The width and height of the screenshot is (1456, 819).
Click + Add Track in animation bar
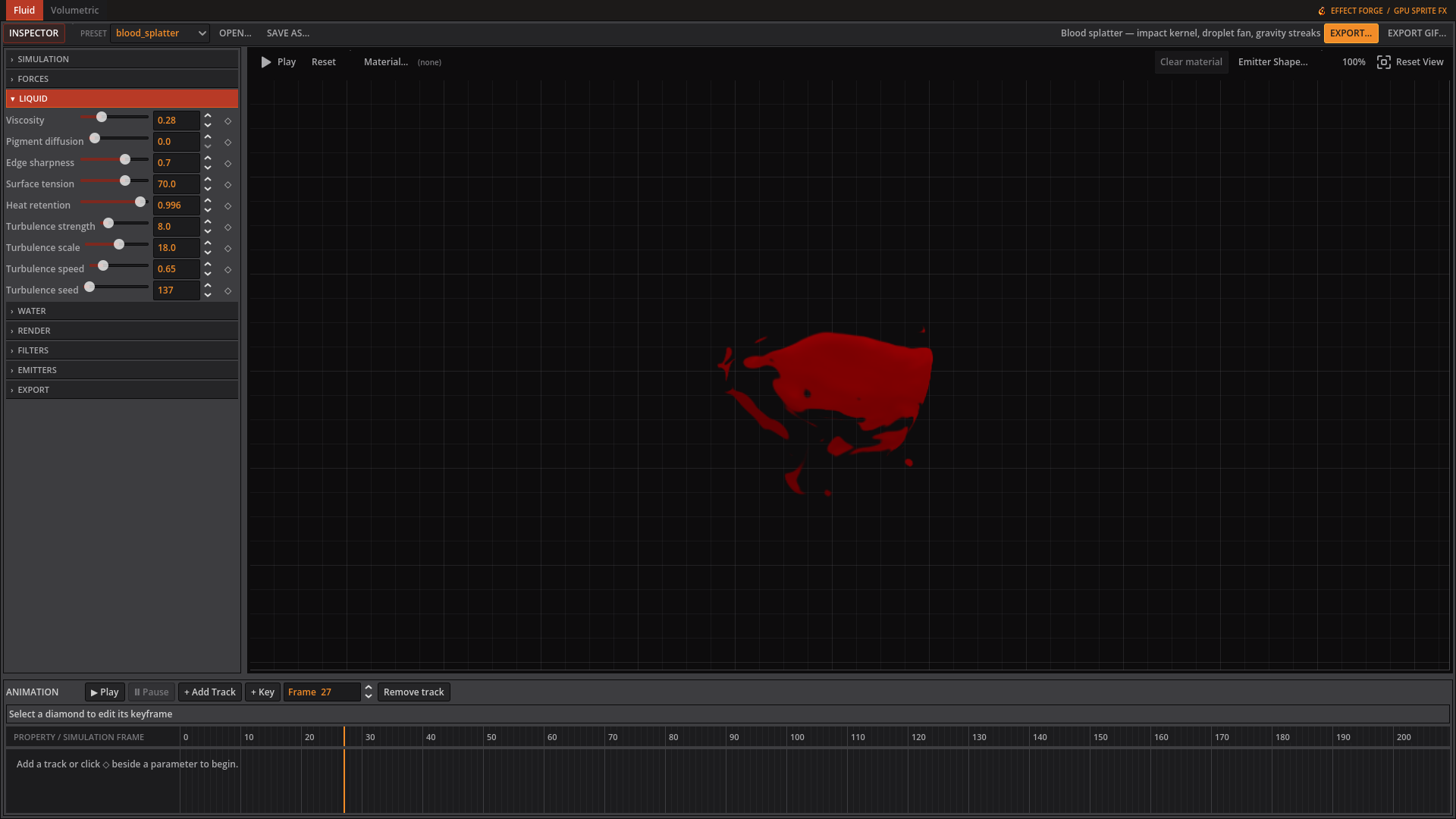(x=210, y=692)
